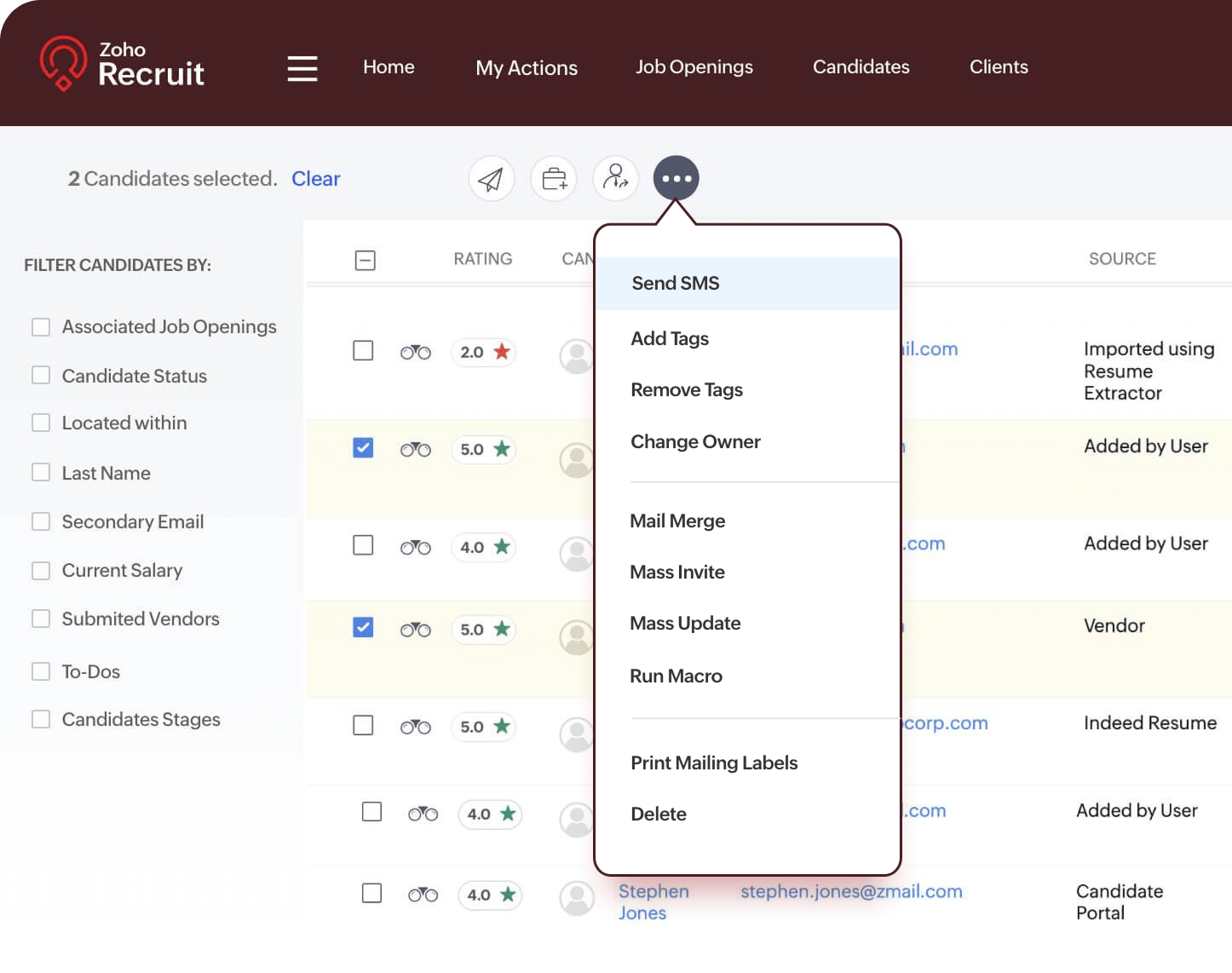Click Stephen Jones profile avatar
The image size is (1232, 973).
click(x=577, y=897)
